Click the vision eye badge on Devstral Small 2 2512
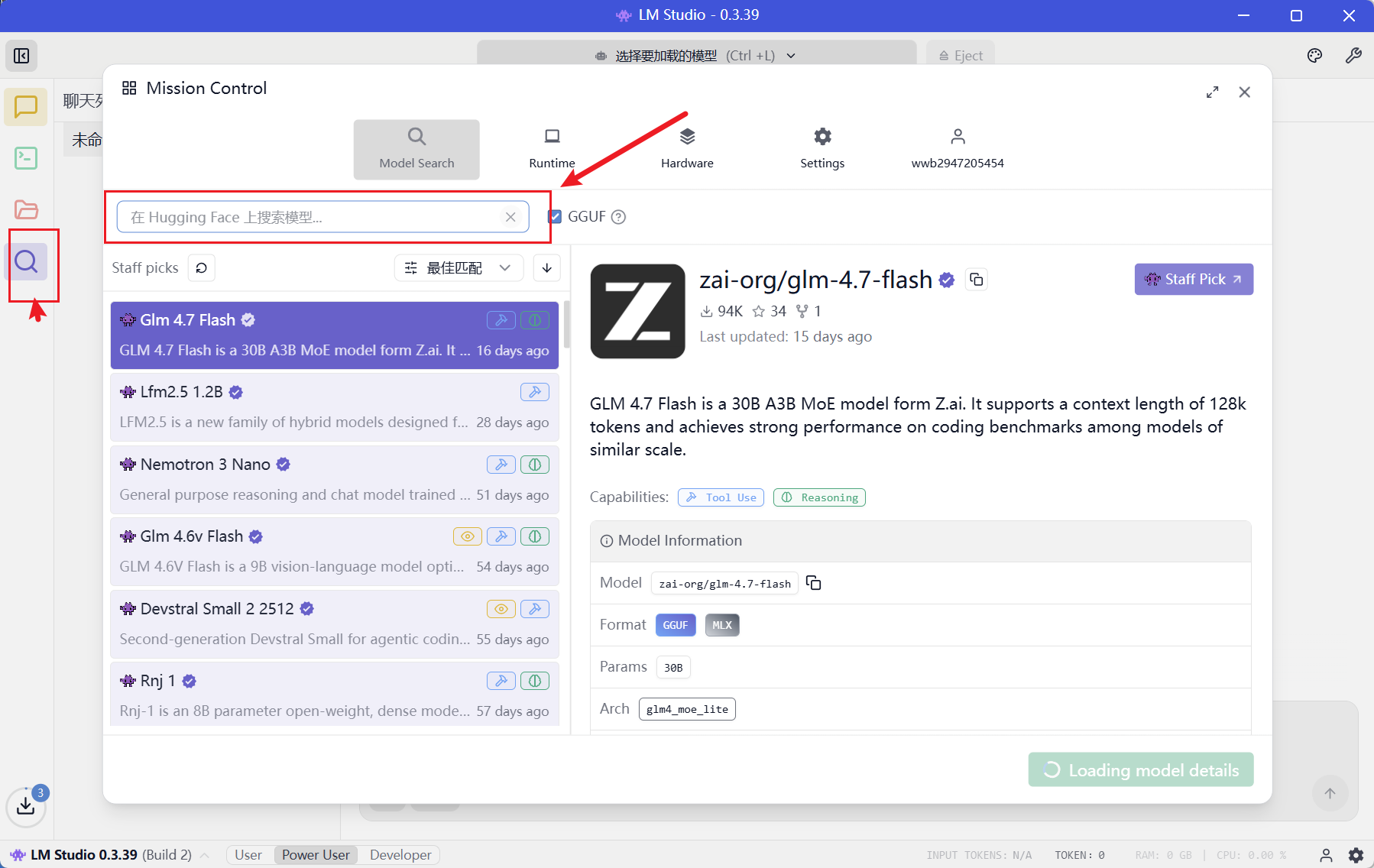The width and height of the screenshot is (1374, 868). (x=501, y=609)
